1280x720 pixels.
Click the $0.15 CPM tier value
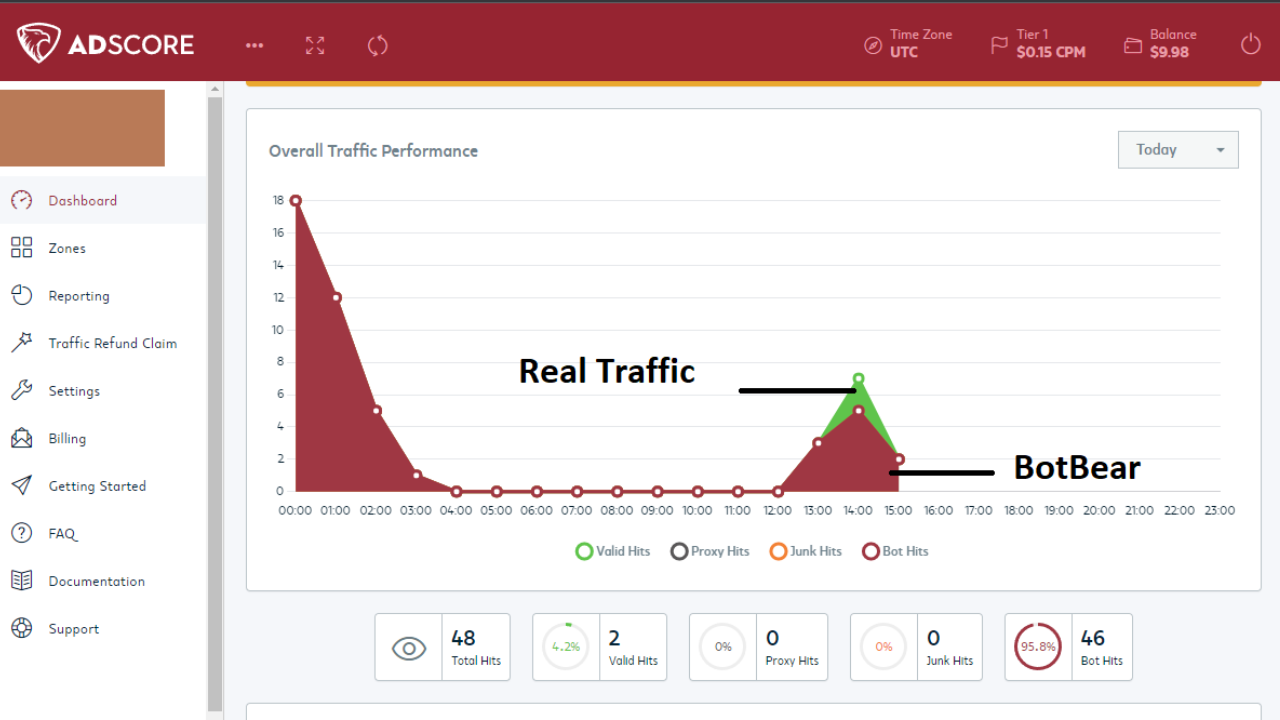1050,52
